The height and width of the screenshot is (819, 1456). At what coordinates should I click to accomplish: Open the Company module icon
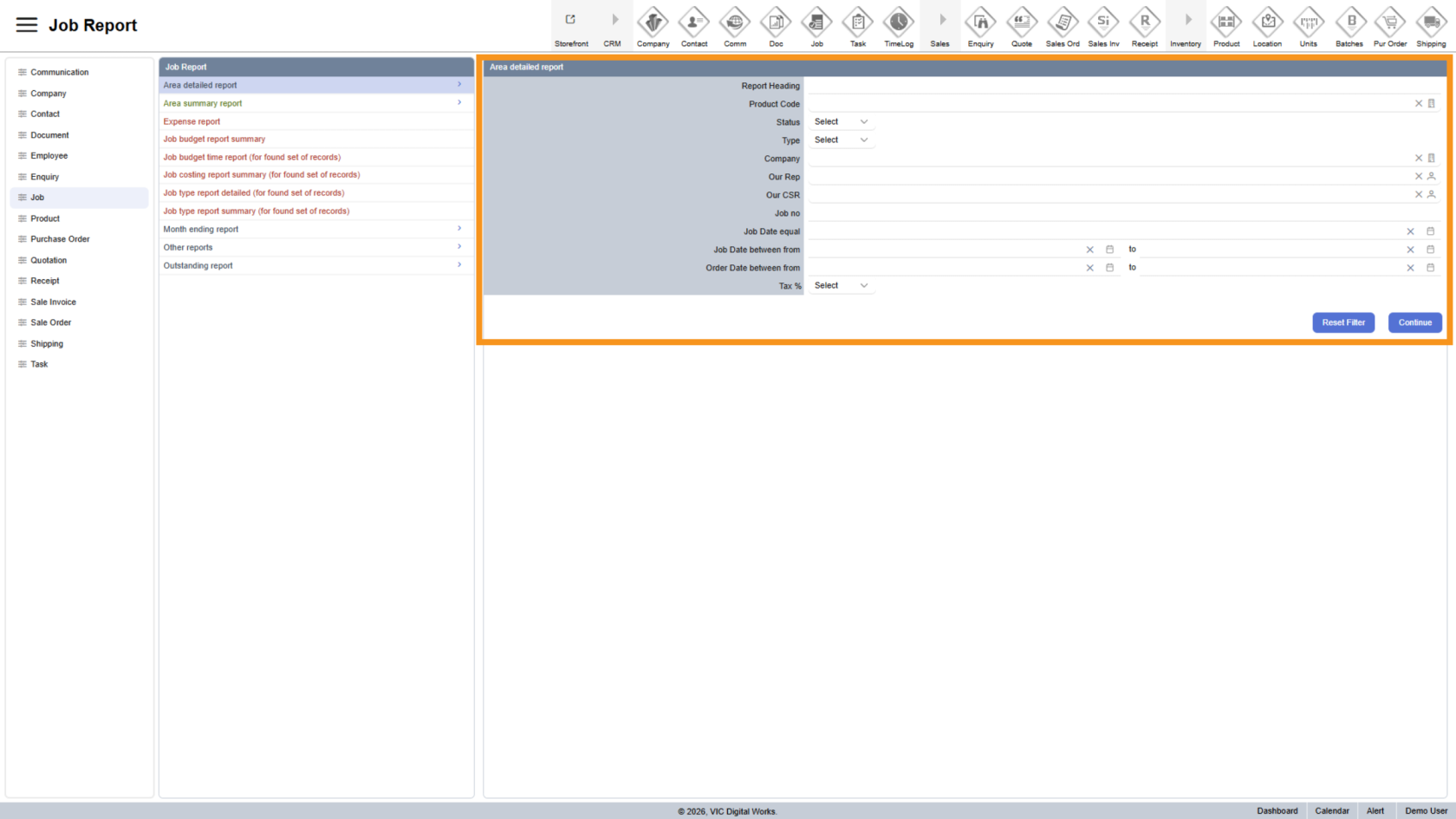653,23
